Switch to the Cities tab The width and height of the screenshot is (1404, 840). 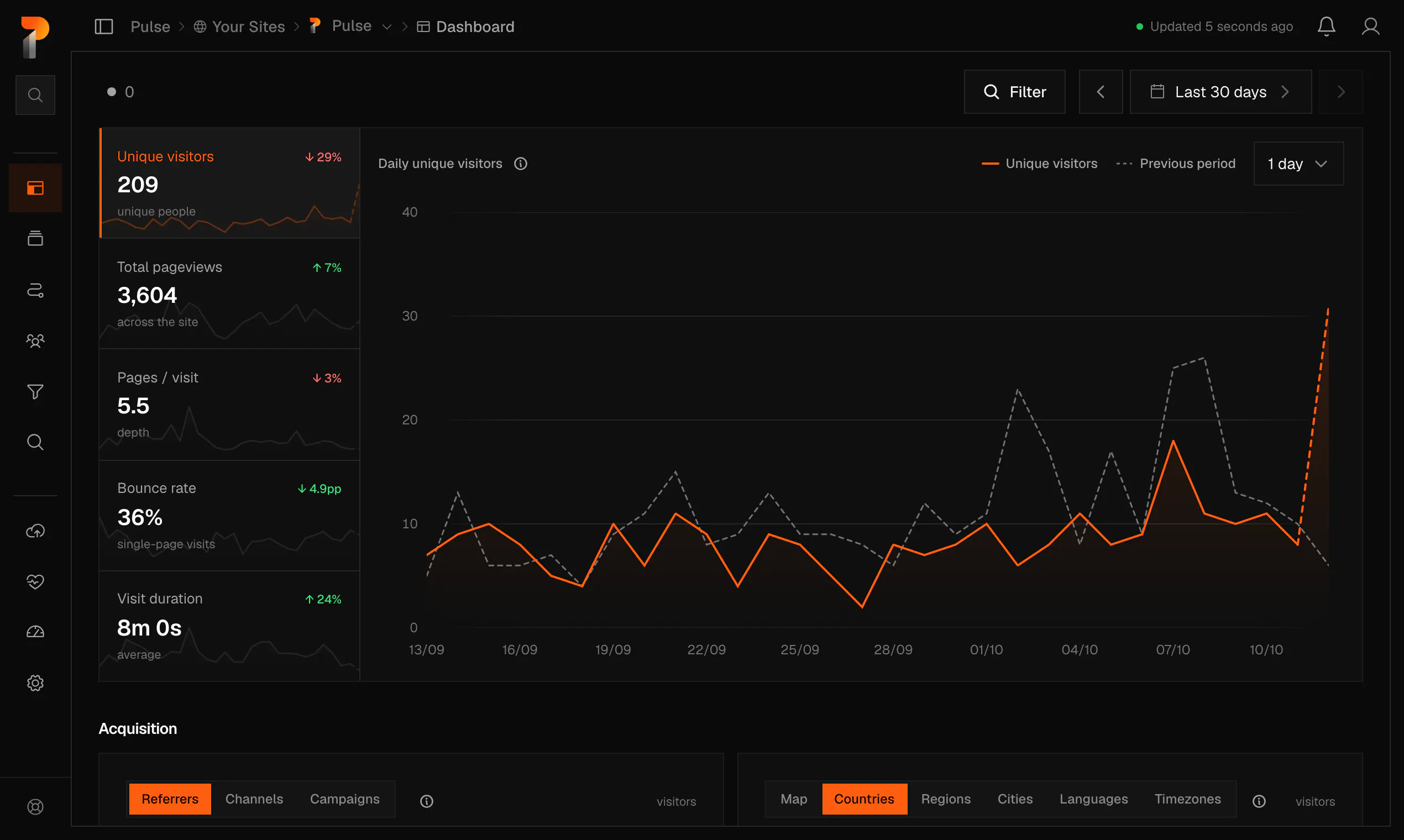click(1014, 799)
